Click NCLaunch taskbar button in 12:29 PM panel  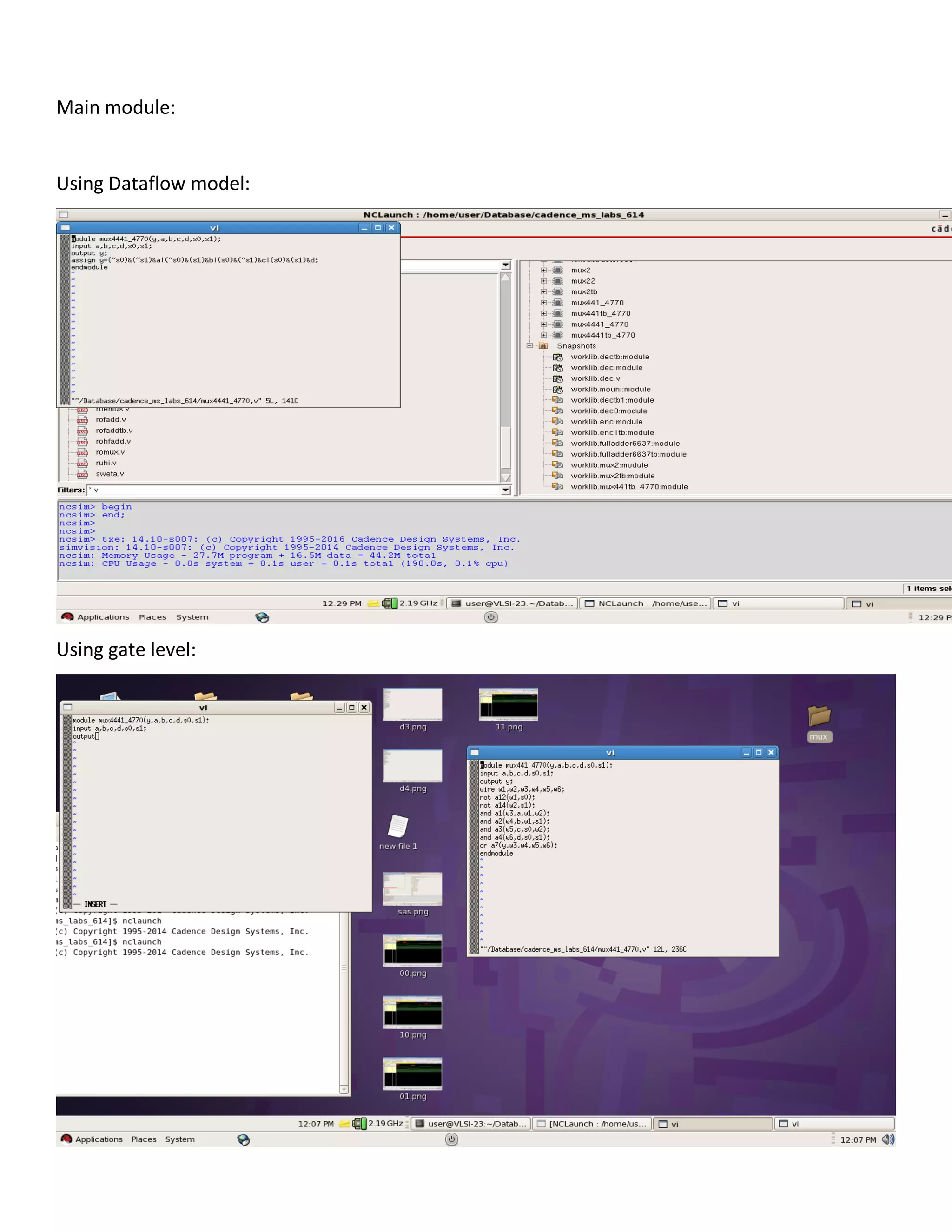pyautogui.click(x=646, y=603)
